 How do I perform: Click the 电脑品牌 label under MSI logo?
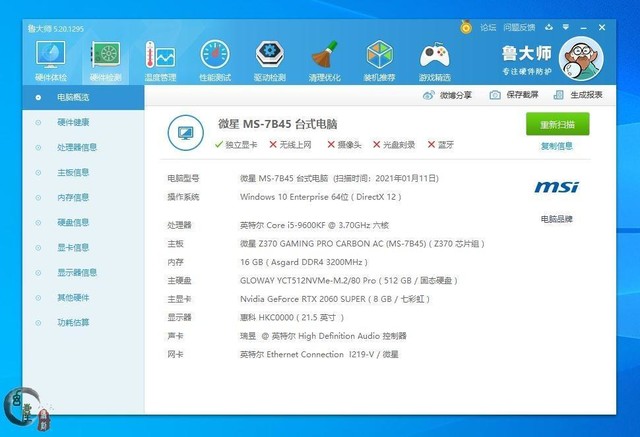click(x=556, y=219)
